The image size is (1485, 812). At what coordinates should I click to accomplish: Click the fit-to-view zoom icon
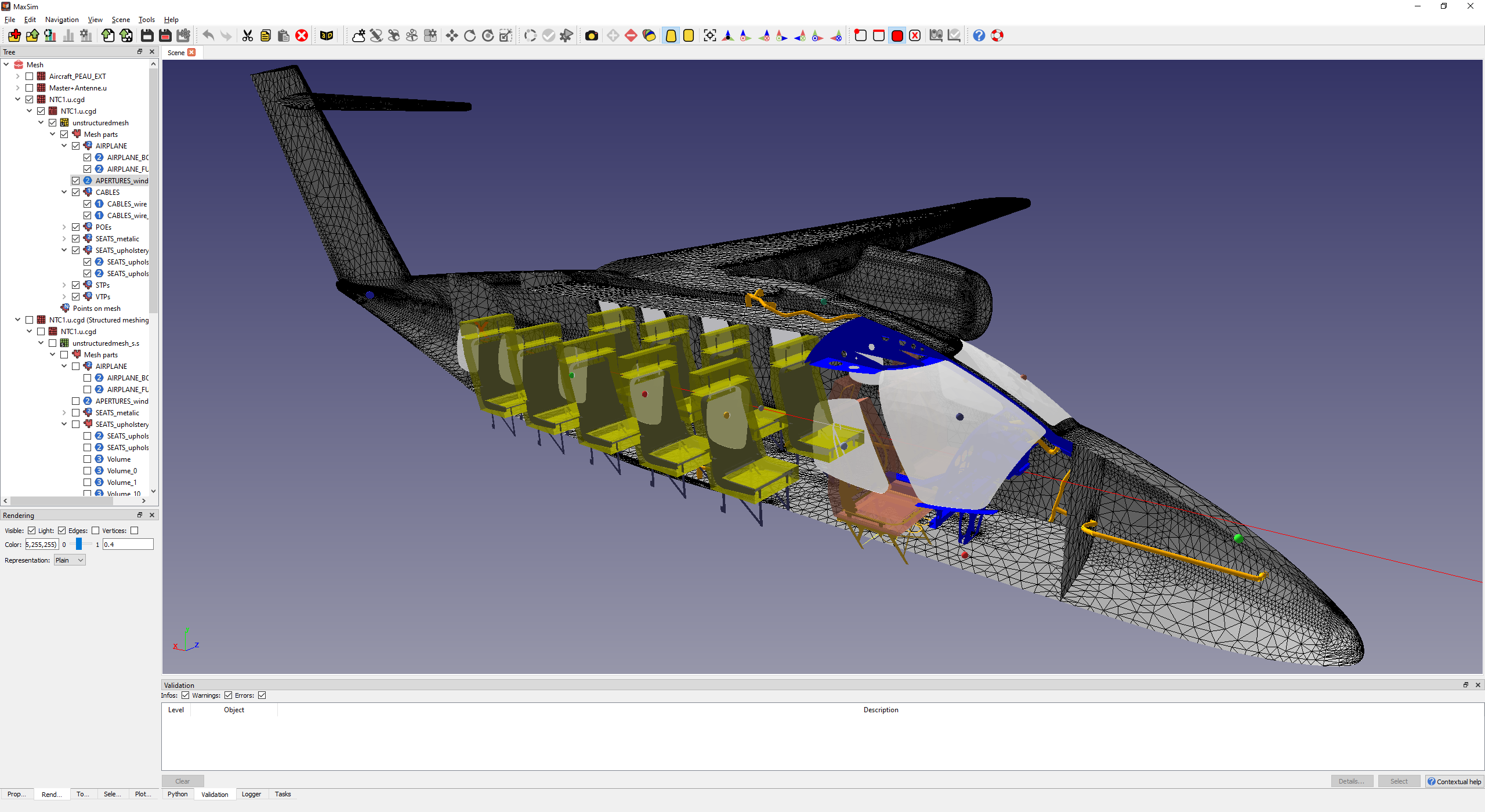[x=709, y=36]
